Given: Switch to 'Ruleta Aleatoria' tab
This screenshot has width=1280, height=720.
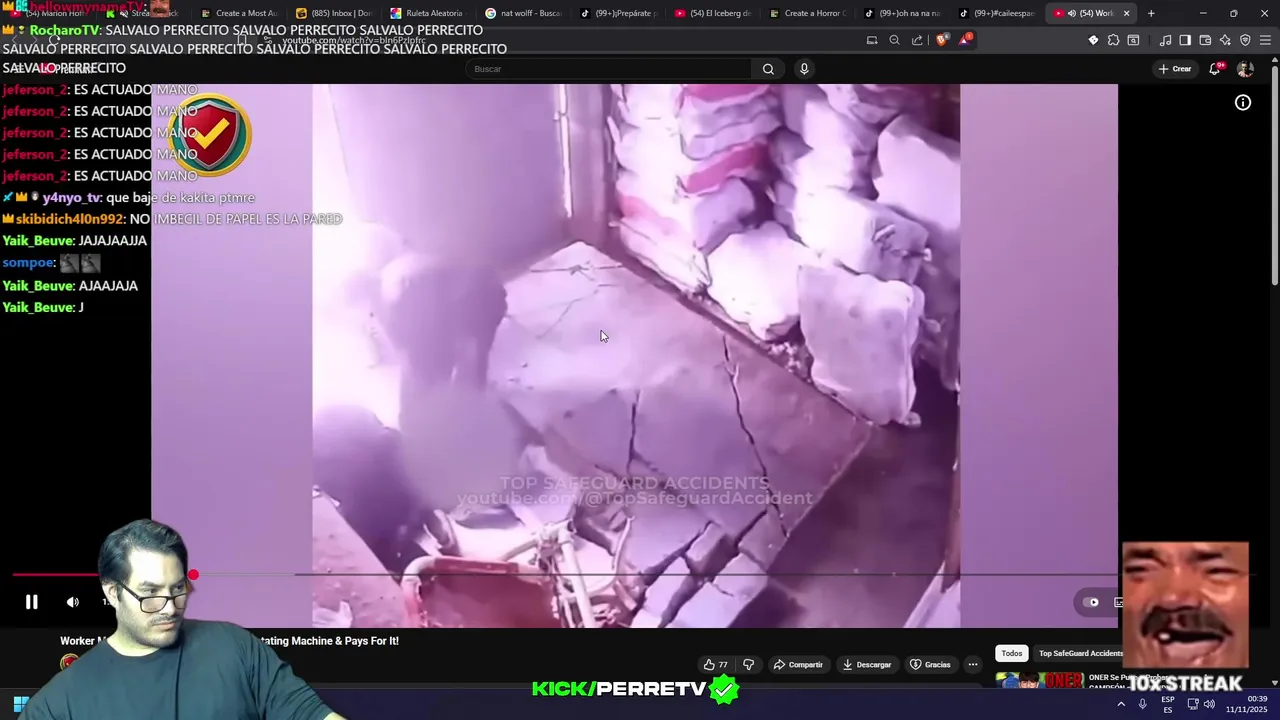Looking at the screenshot, I should 427,13.
